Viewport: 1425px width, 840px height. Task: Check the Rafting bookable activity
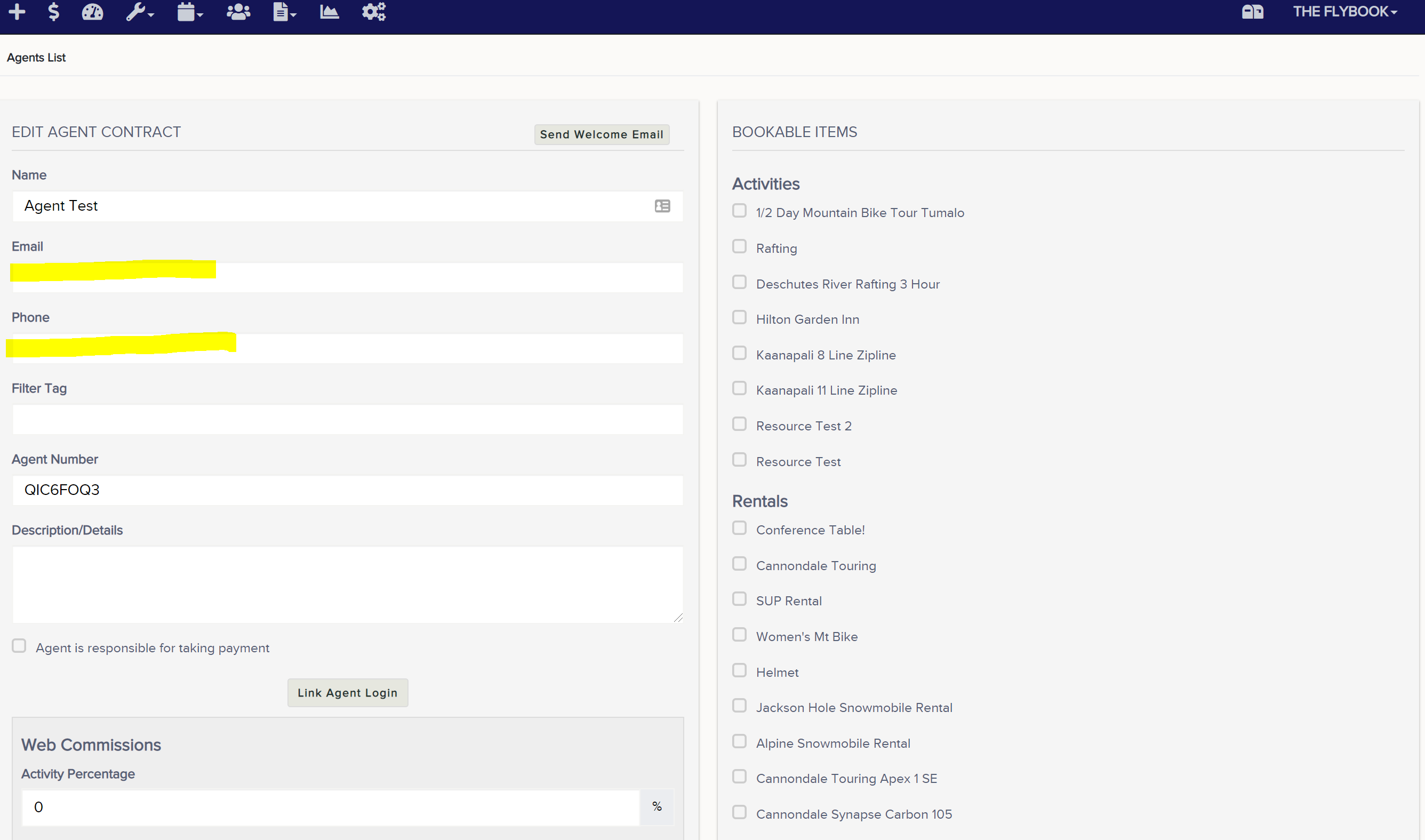[x=739, y=246]
